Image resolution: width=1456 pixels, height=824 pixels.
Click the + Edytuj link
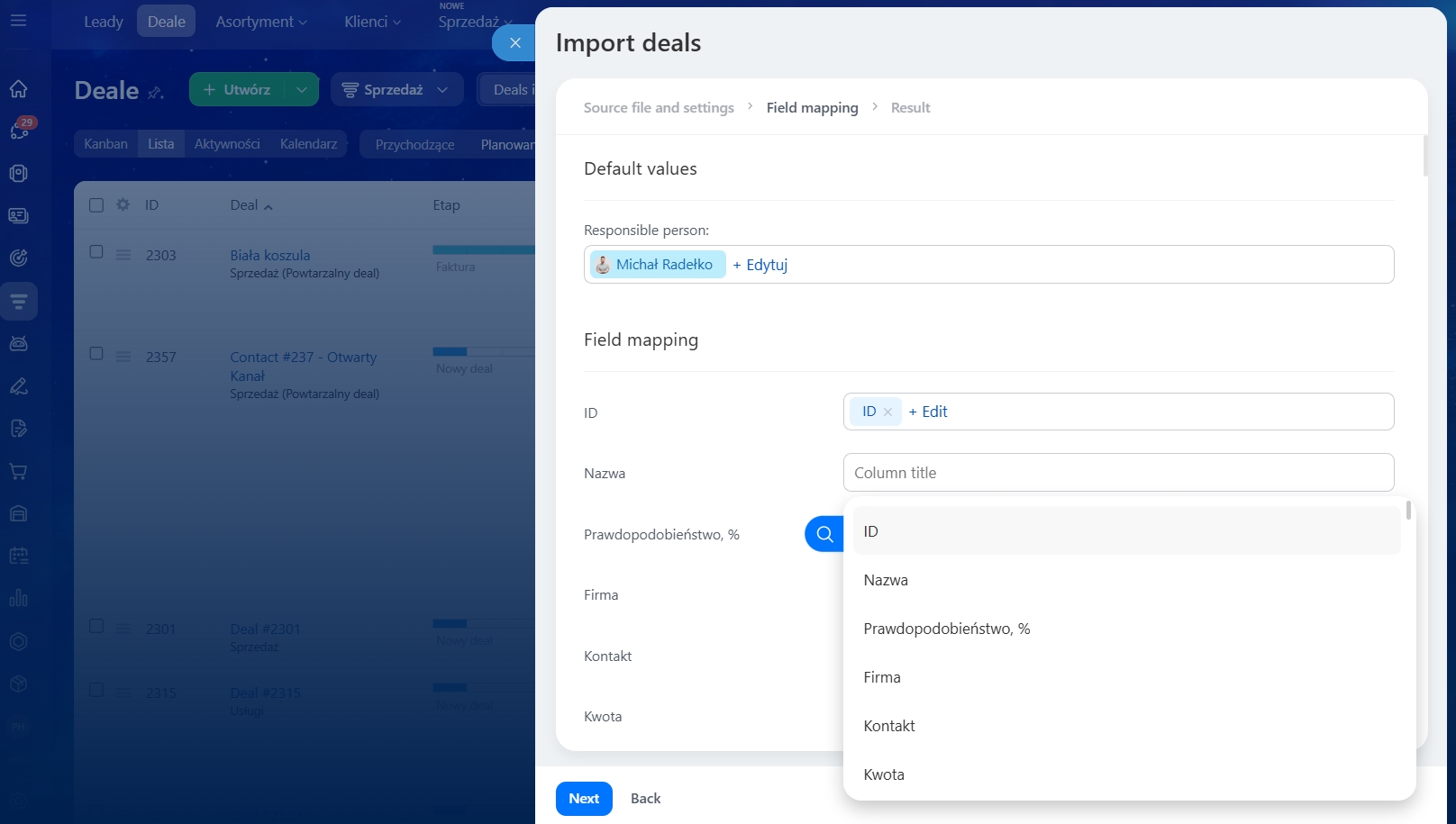[x=760, y=265]
